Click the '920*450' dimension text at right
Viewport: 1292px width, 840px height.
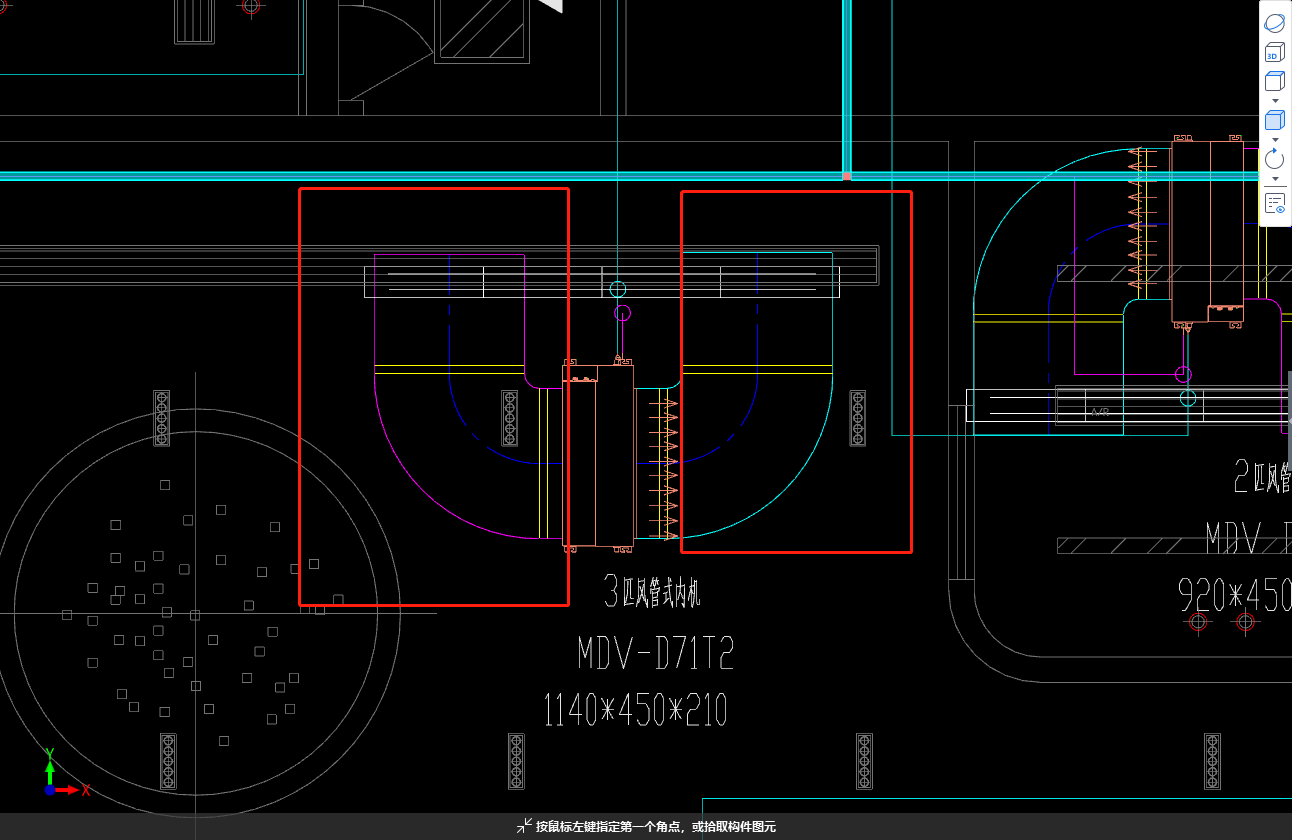[x=1235, y=595]
